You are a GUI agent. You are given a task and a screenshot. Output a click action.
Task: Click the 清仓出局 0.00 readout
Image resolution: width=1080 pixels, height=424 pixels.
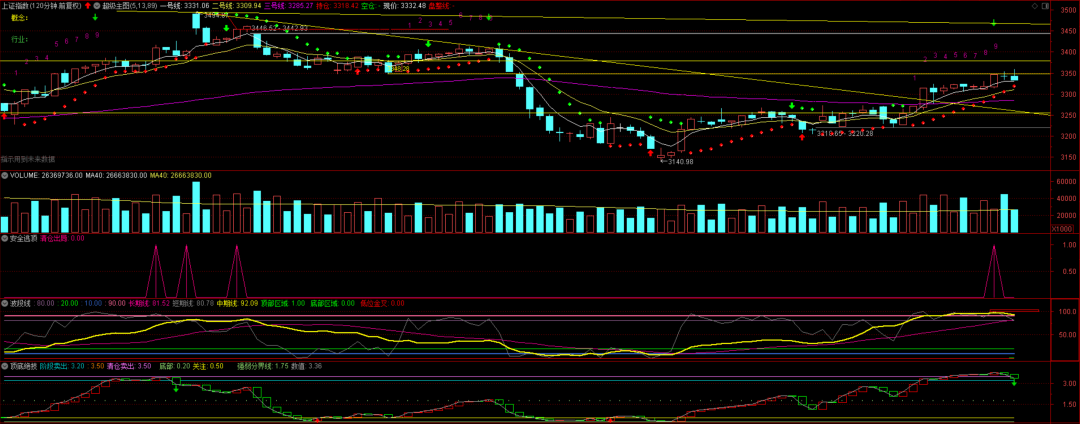click(x=63, y=238)
